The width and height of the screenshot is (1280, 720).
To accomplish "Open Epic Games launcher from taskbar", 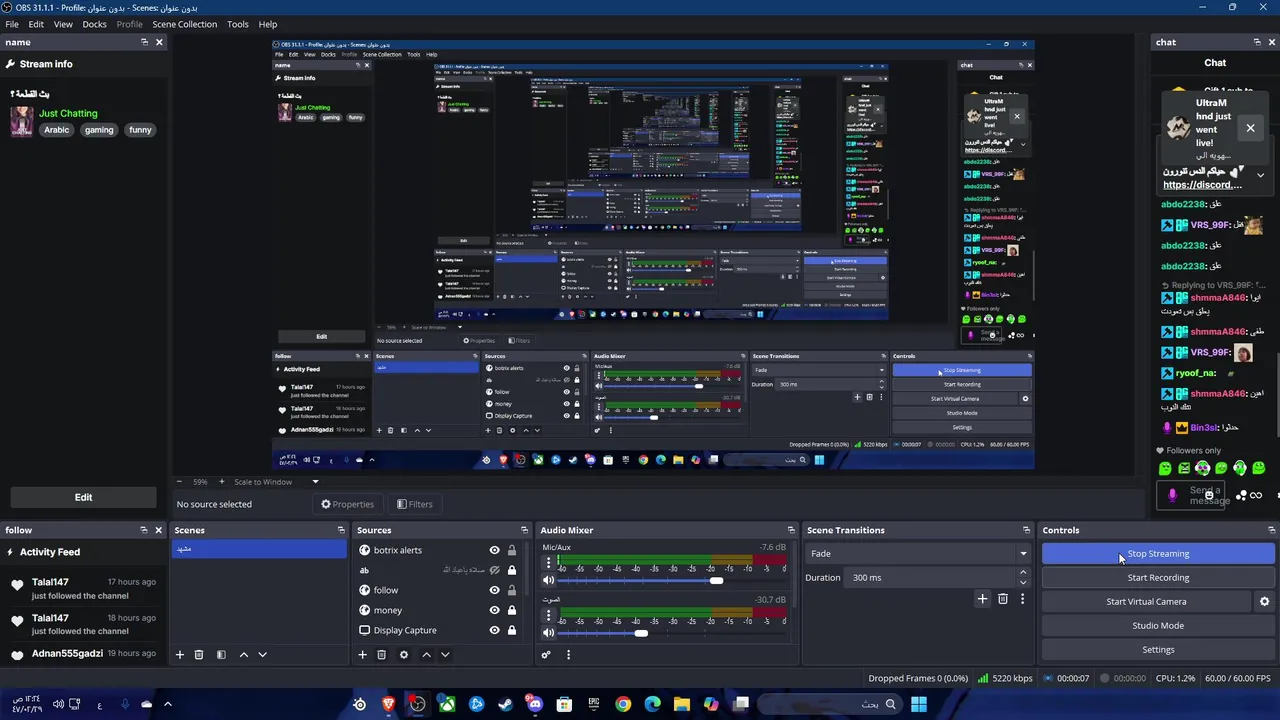I will click(x=594, y=704).
